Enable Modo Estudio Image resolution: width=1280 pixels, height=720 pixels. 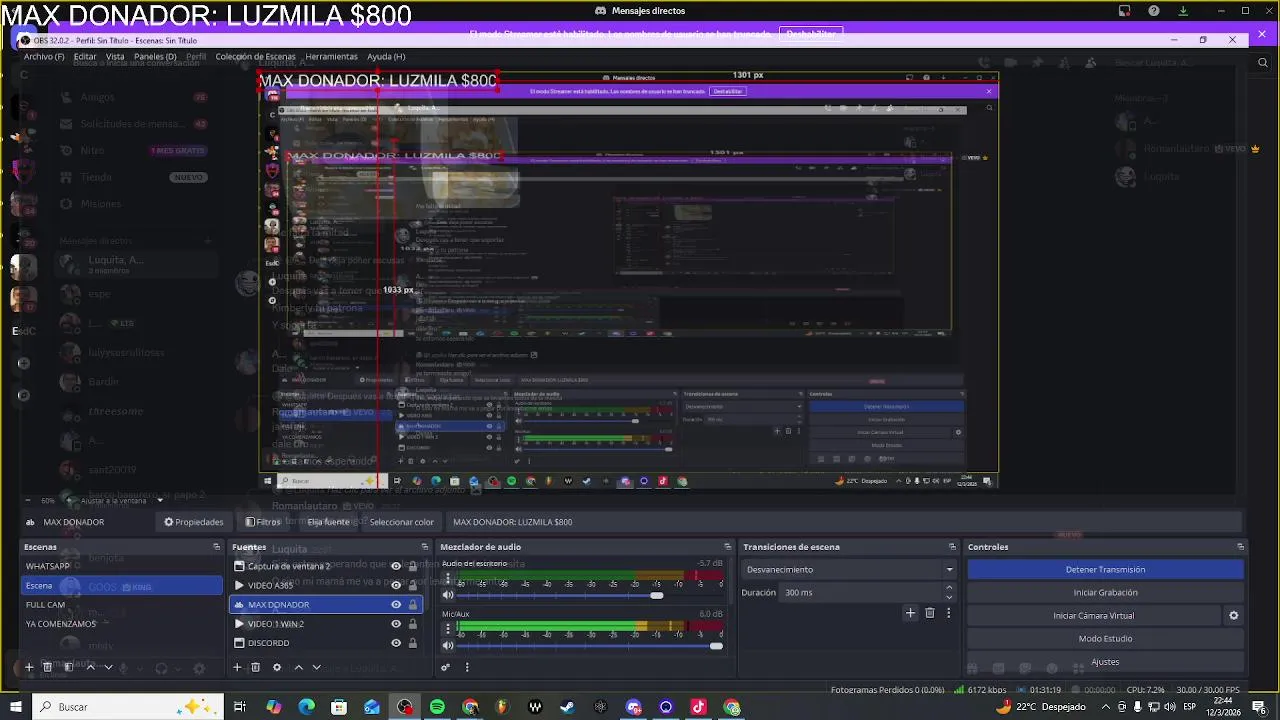click(1105, 639)
